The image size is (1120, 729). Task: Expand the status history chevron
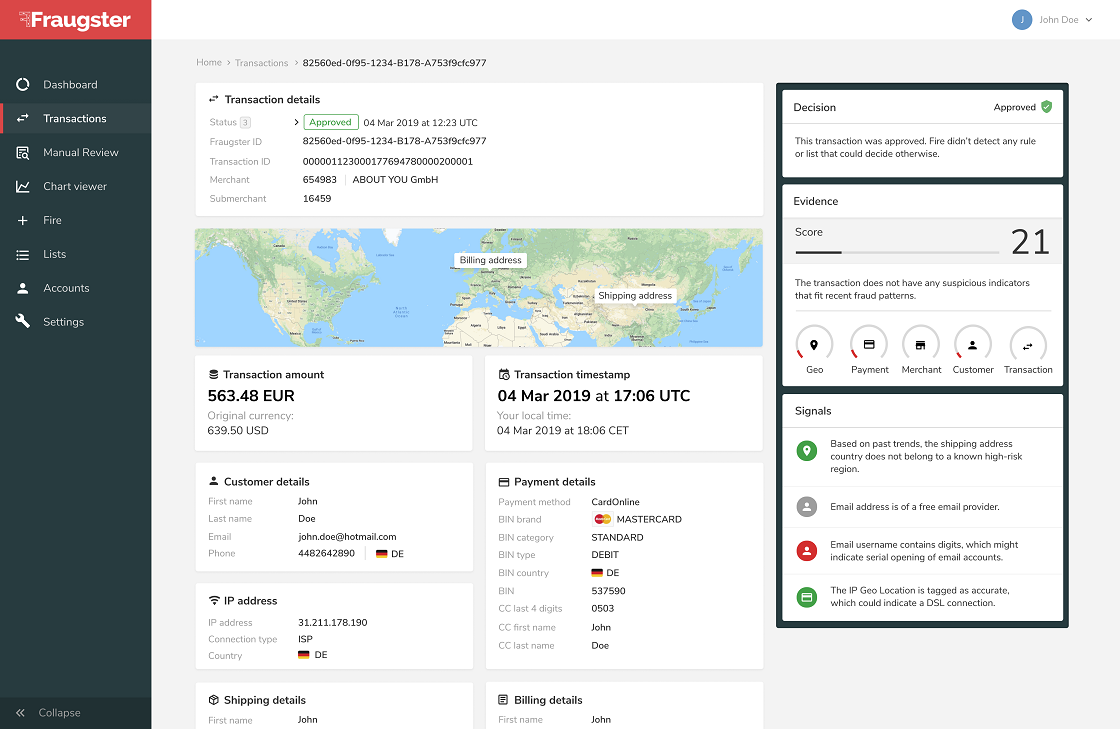pos(296,122)
